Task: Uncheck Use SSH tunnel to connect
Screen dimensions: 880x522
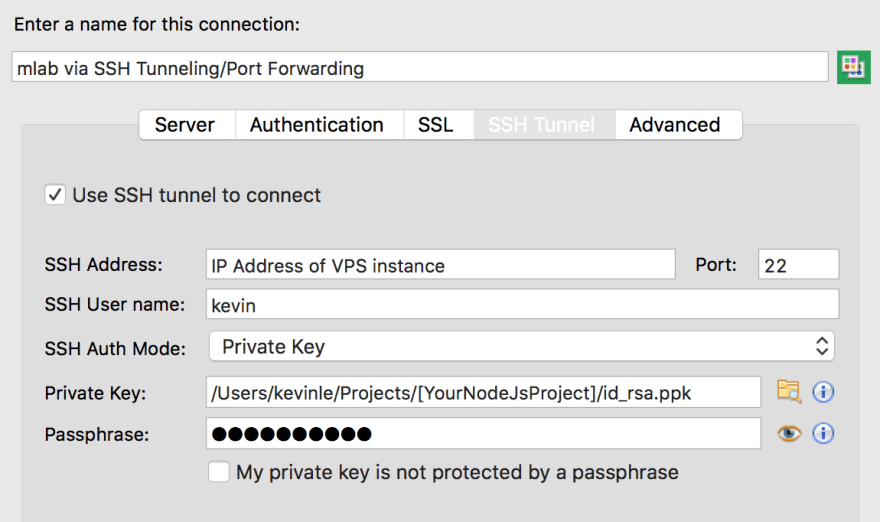Action: pyautogui.click(x=55, y=195)
